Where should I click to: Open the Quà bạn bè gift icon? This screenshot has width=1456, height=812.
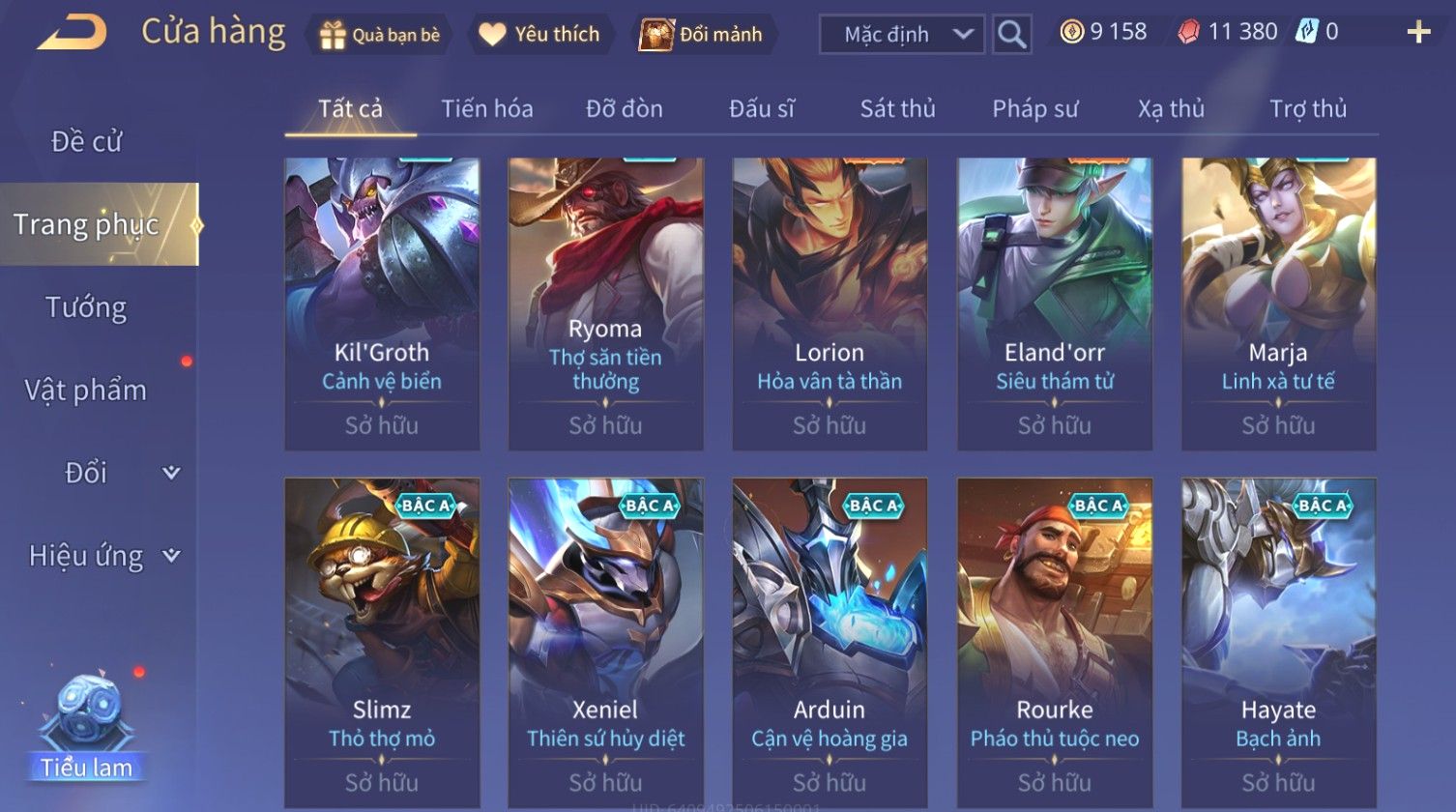coord(333,36)
